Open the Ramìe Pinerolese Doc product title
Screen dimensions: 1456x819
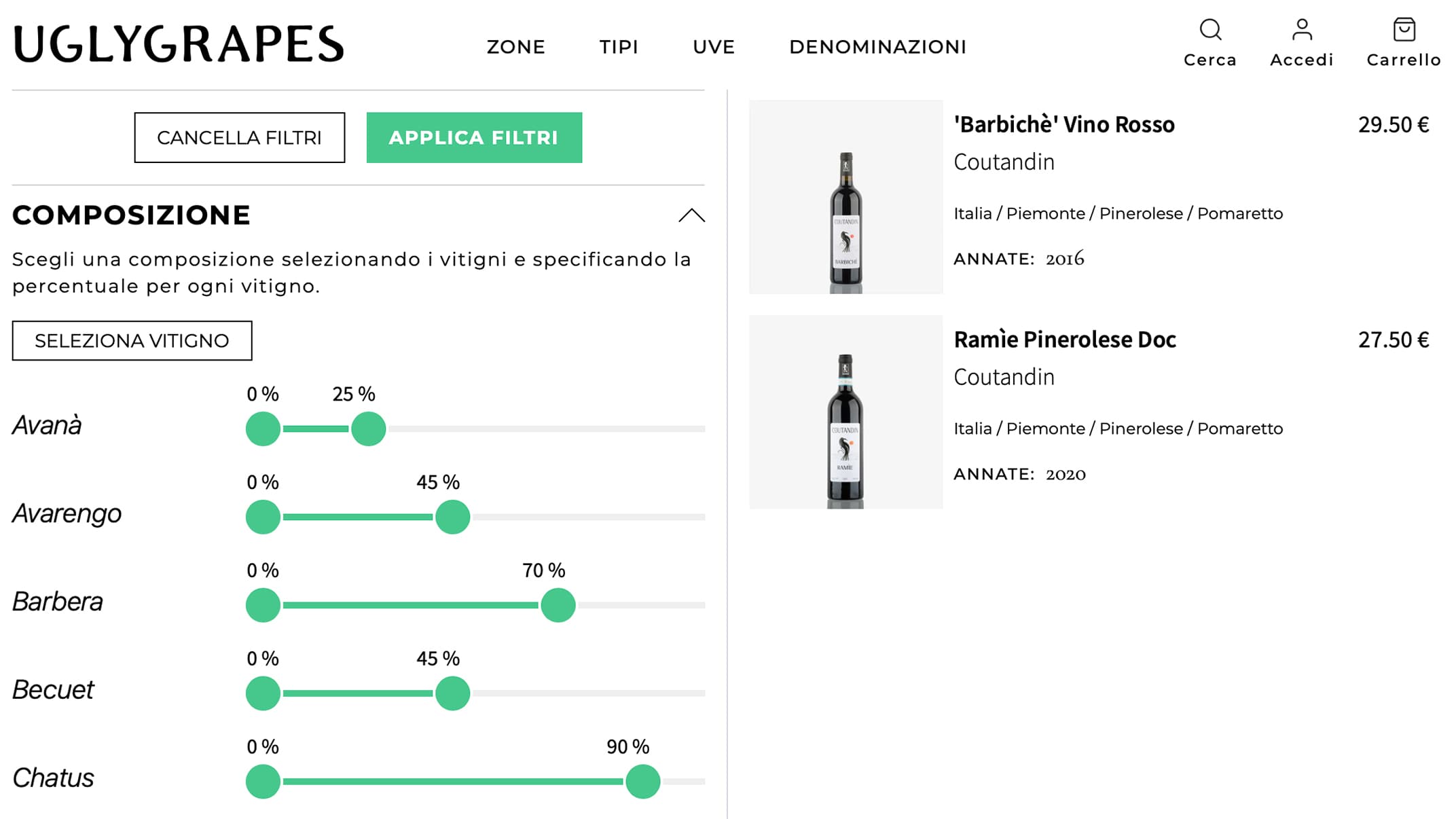point(1064,340)
